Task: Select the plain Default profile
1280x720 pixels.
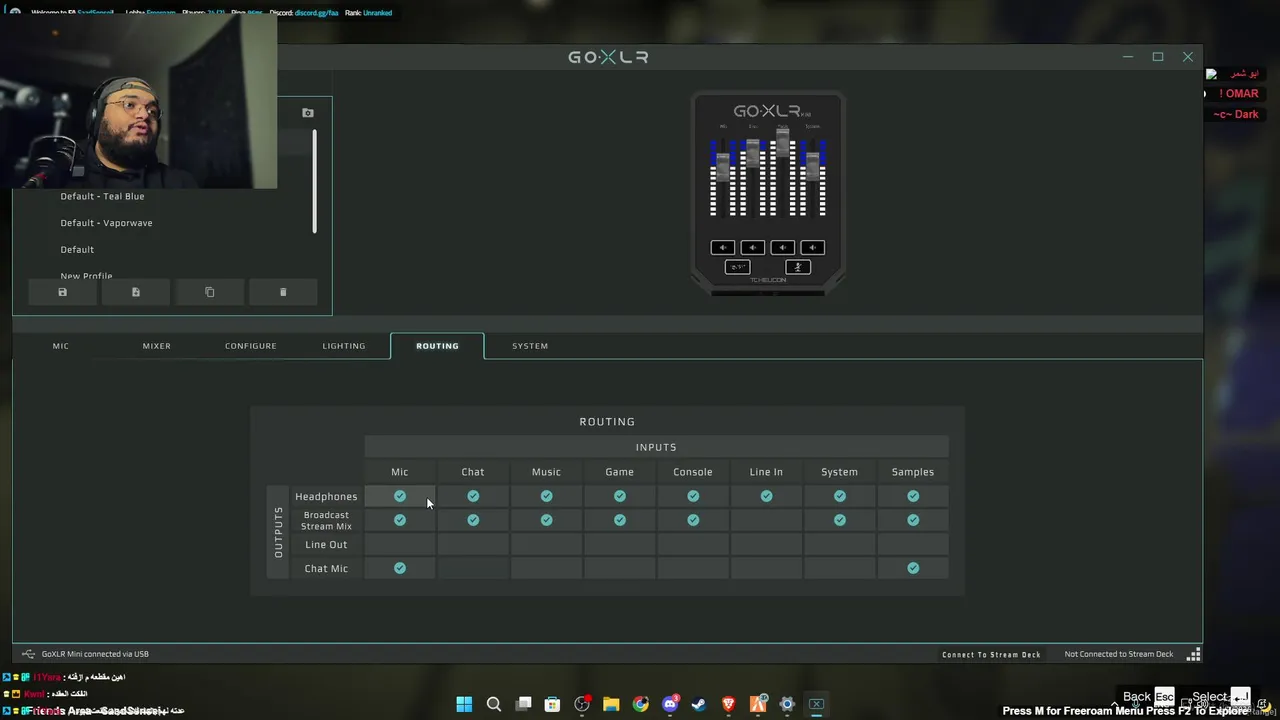Action: [x=77, y=250]
